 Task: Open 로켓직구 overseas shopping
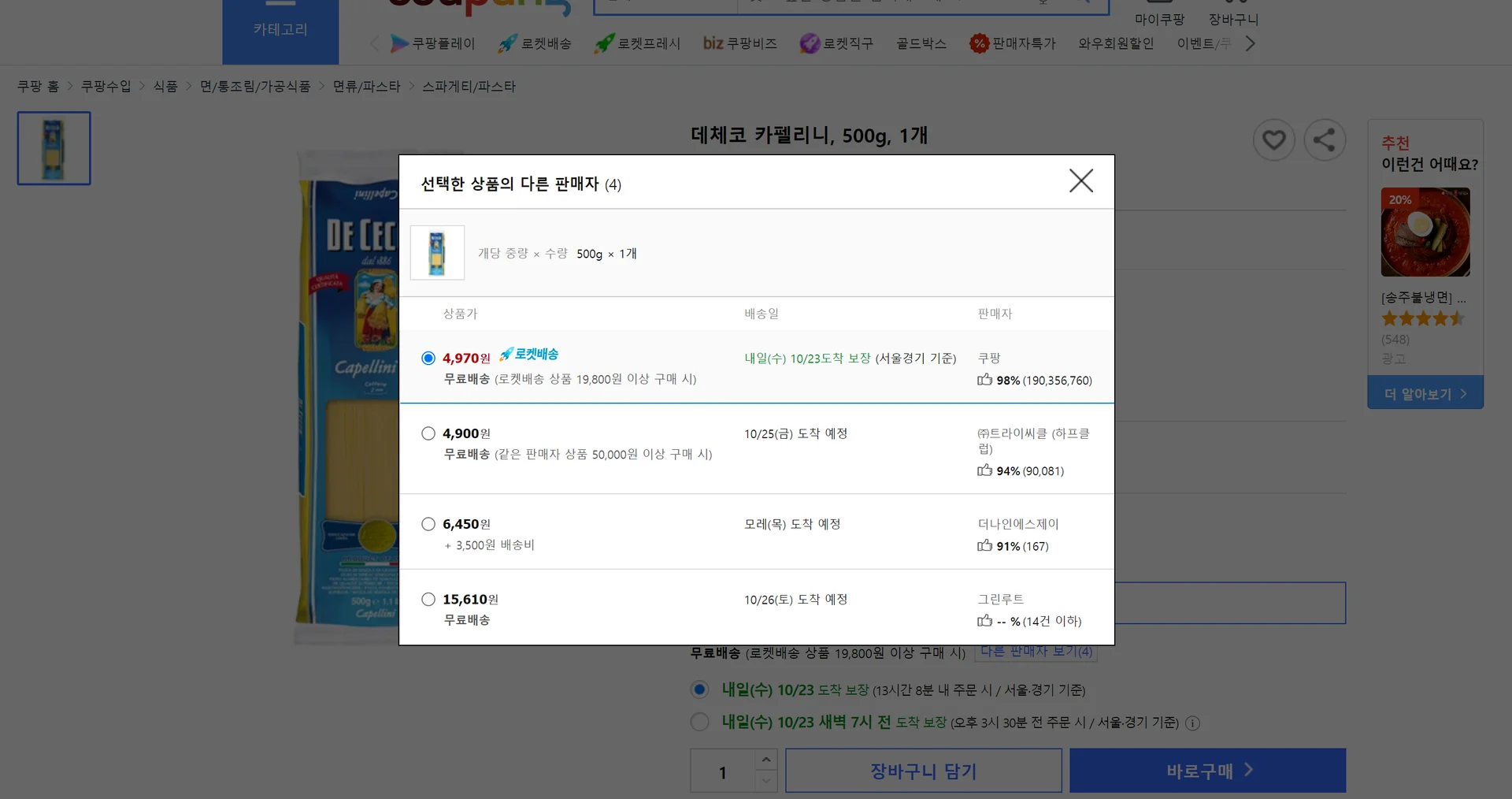tap(836, 43)
